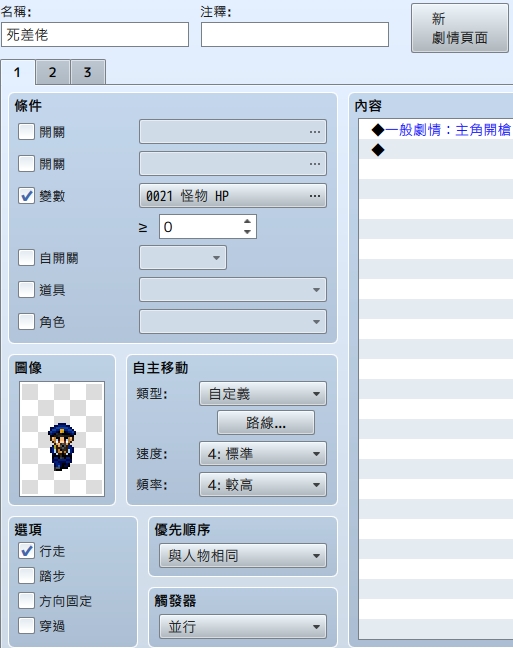The image size is (513, 648).
Task: Switch to event page tab 1
Action: point(17,72)
